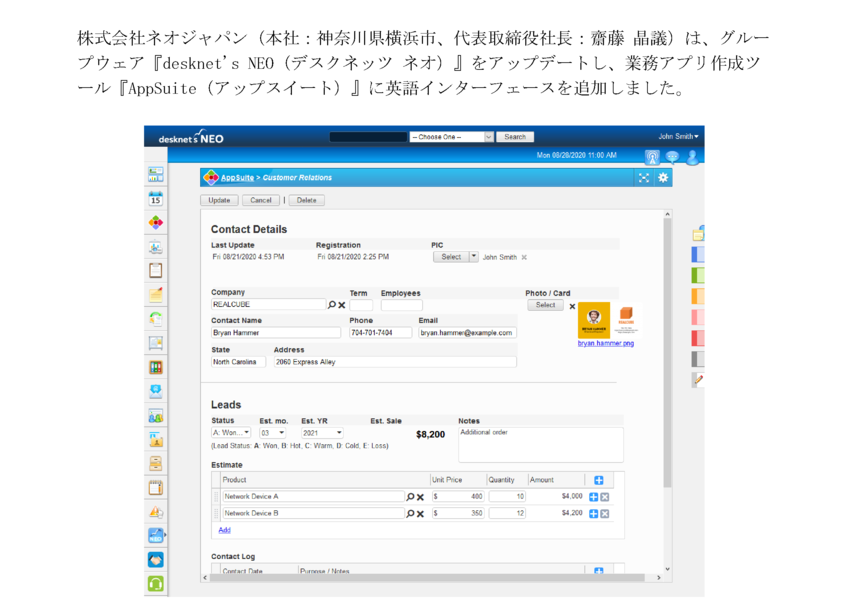Open the blue NEO chart sidebar icon

tap(156, 536)
